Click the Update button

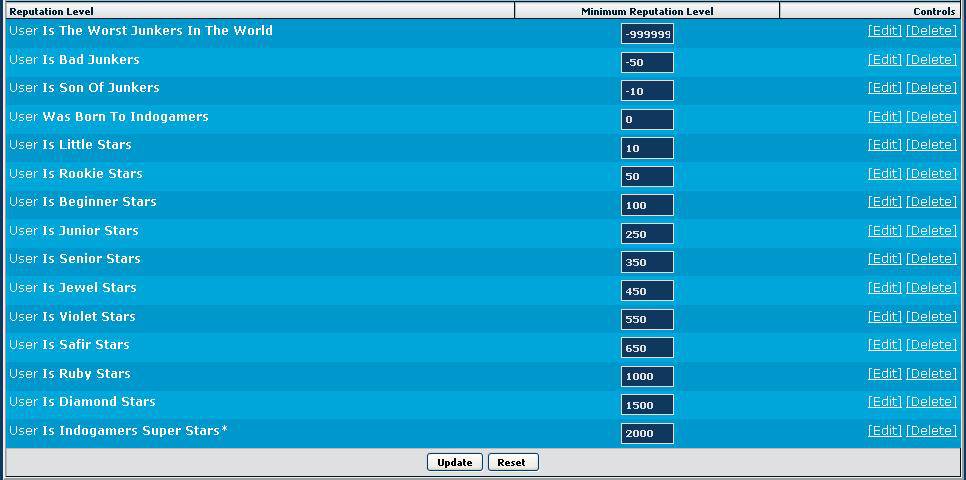pyautogui.click(x=455, y=463)
